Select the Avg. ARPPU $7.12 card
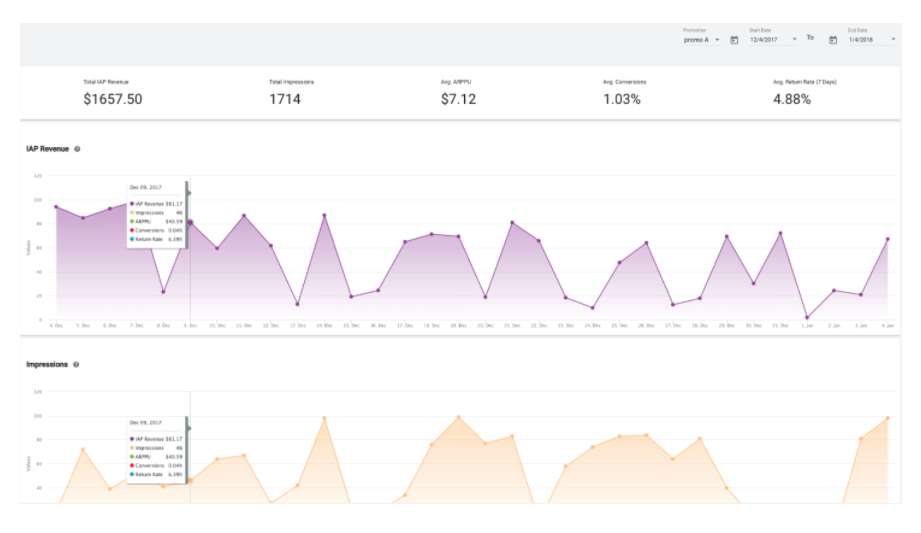The image size is (921, 533). 458,92
